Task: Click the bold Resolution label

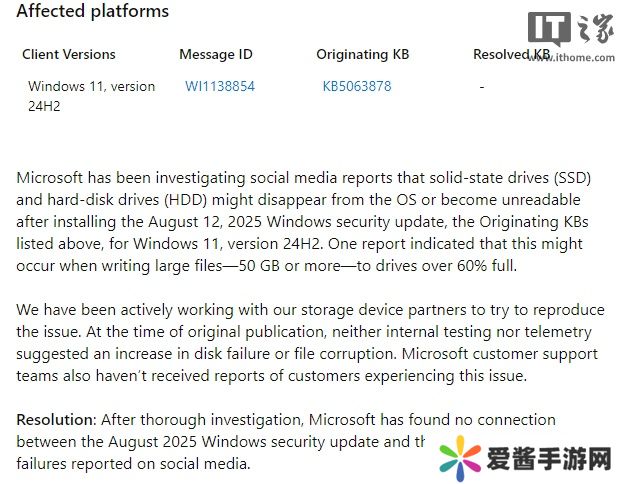Action: 54,419
